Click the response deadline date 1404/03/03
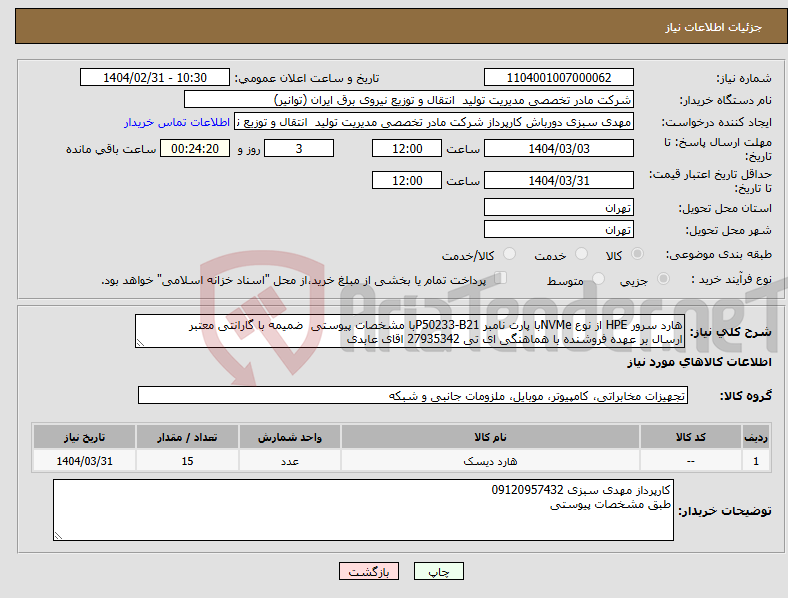 558,148
